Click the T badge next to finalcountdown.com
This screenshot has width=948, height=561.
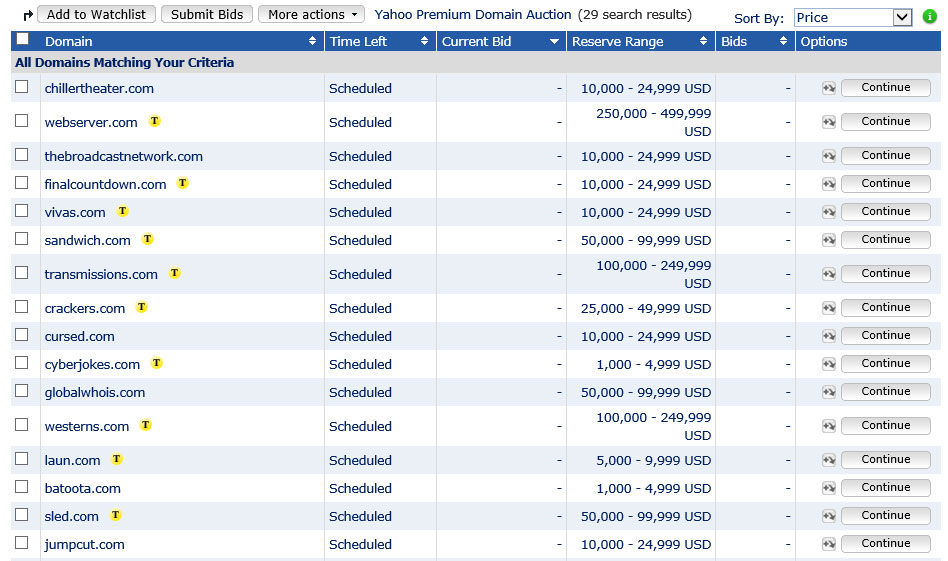pos(183,183)
